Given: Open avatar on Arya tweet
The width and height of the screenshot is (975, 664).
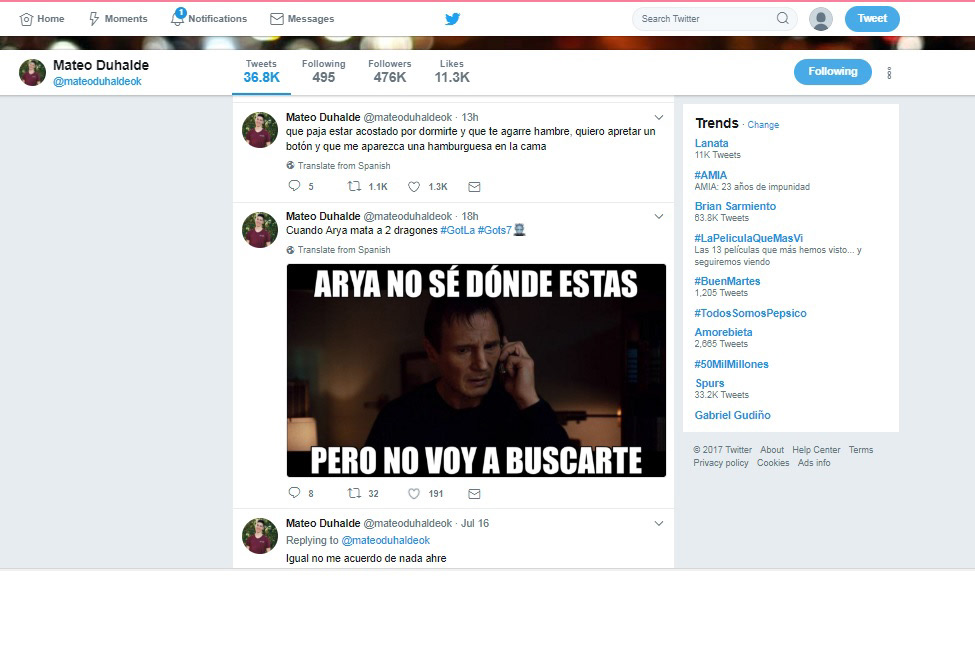Looking at the screenshot, I should coord(259,229).
